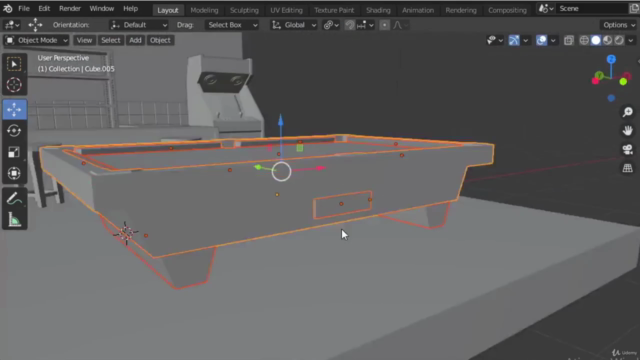Open the viewport Select menu

click(x=111, y=40)
